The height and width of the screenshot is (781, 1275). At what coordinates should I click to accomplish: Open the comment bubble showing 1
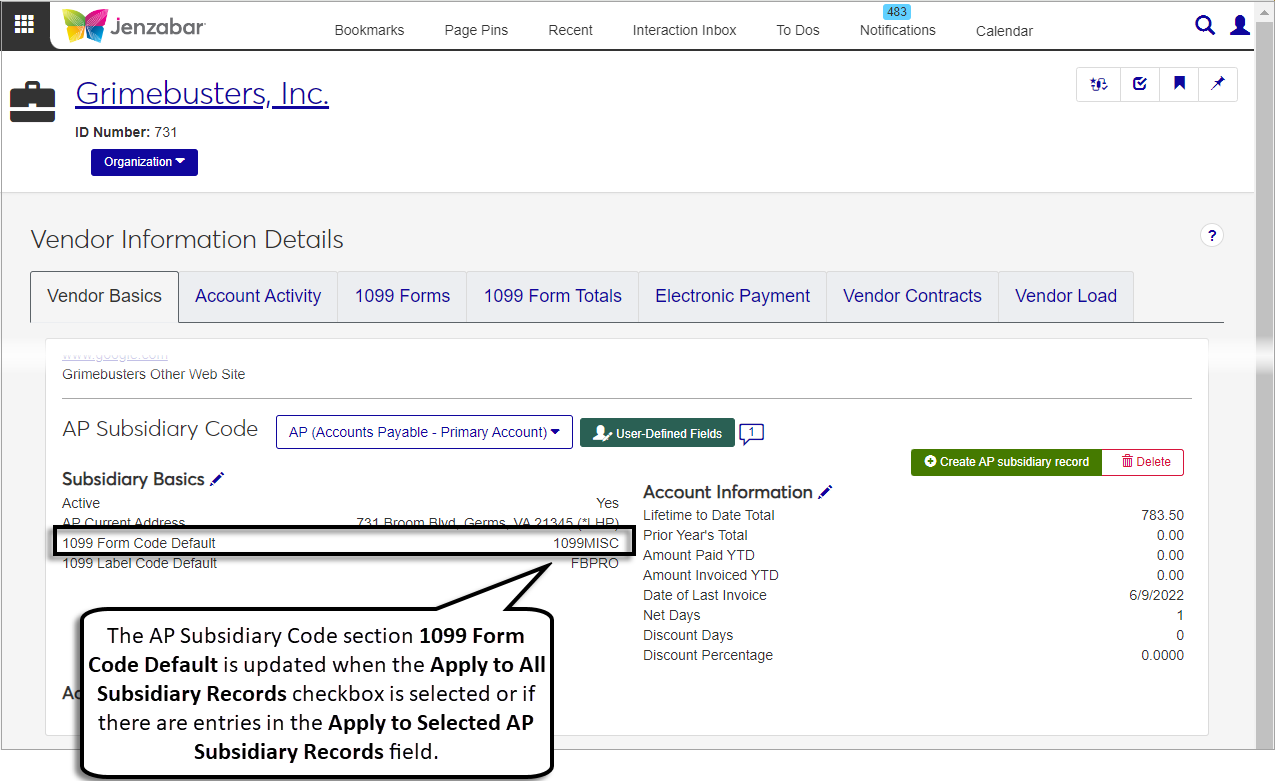click(x=752, y=433)
